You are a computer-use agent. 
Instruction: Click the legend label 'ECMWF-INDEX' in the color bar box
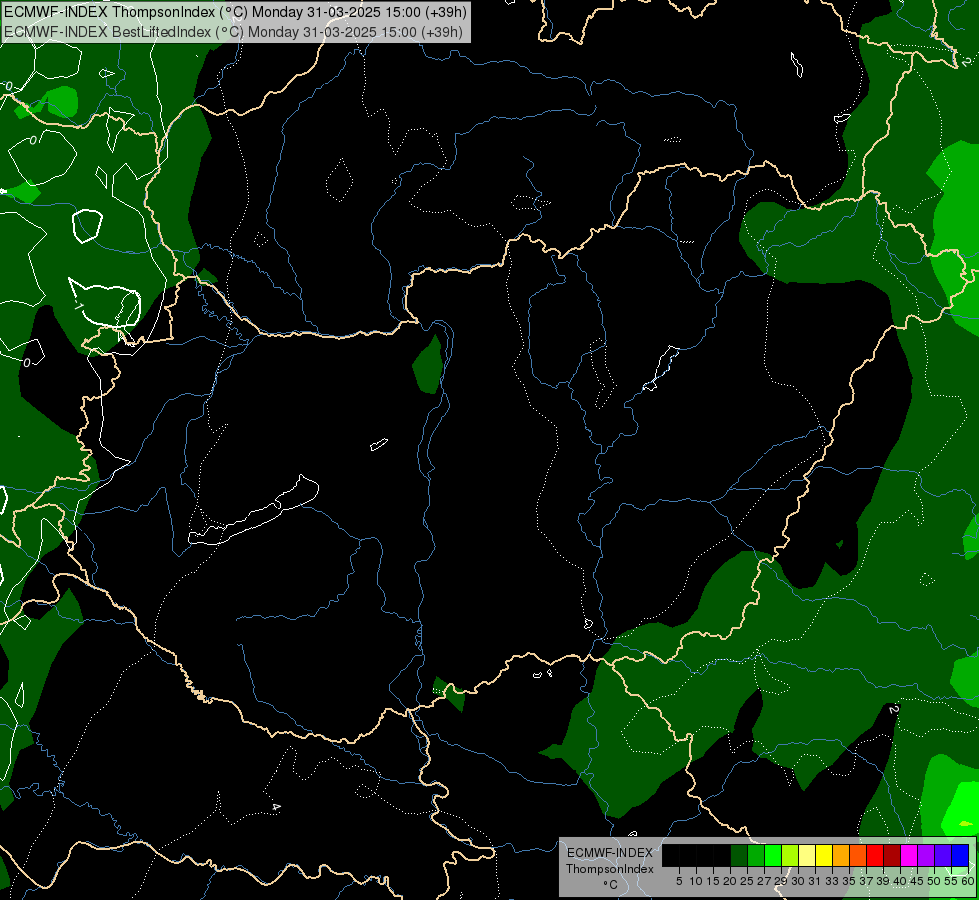tap(610, 853)
